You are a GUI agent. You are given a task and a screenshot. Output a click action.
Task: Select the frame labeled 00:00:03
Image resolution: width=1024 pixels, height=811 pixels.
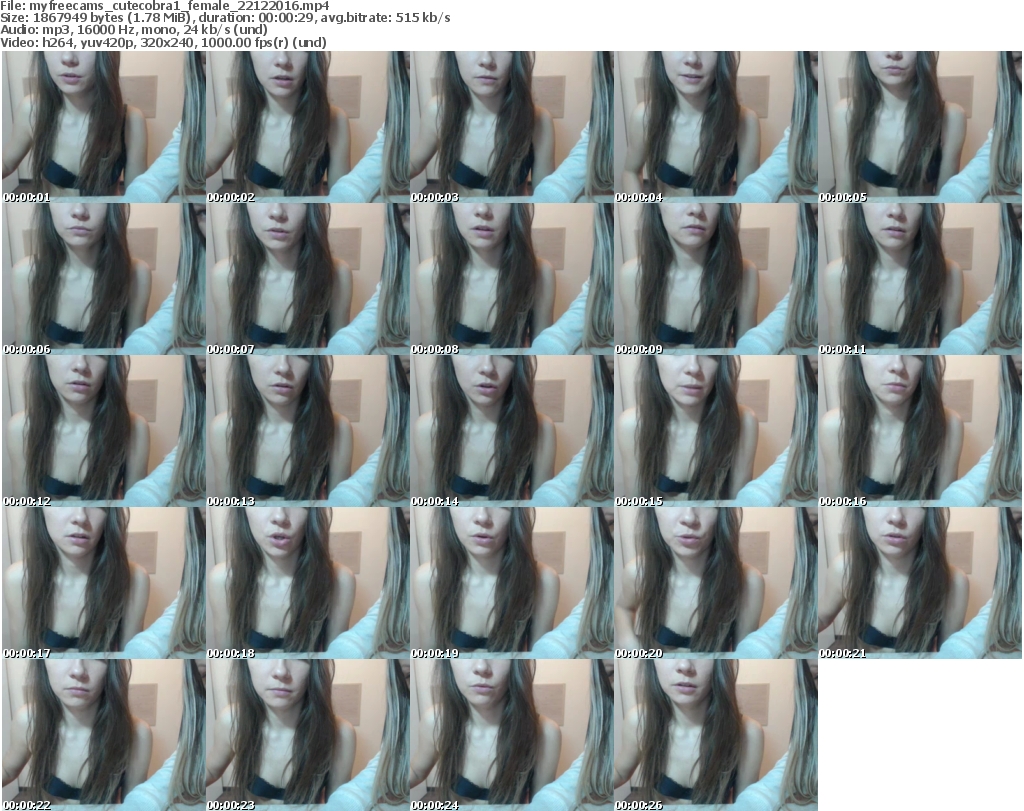tap(511, 127)
